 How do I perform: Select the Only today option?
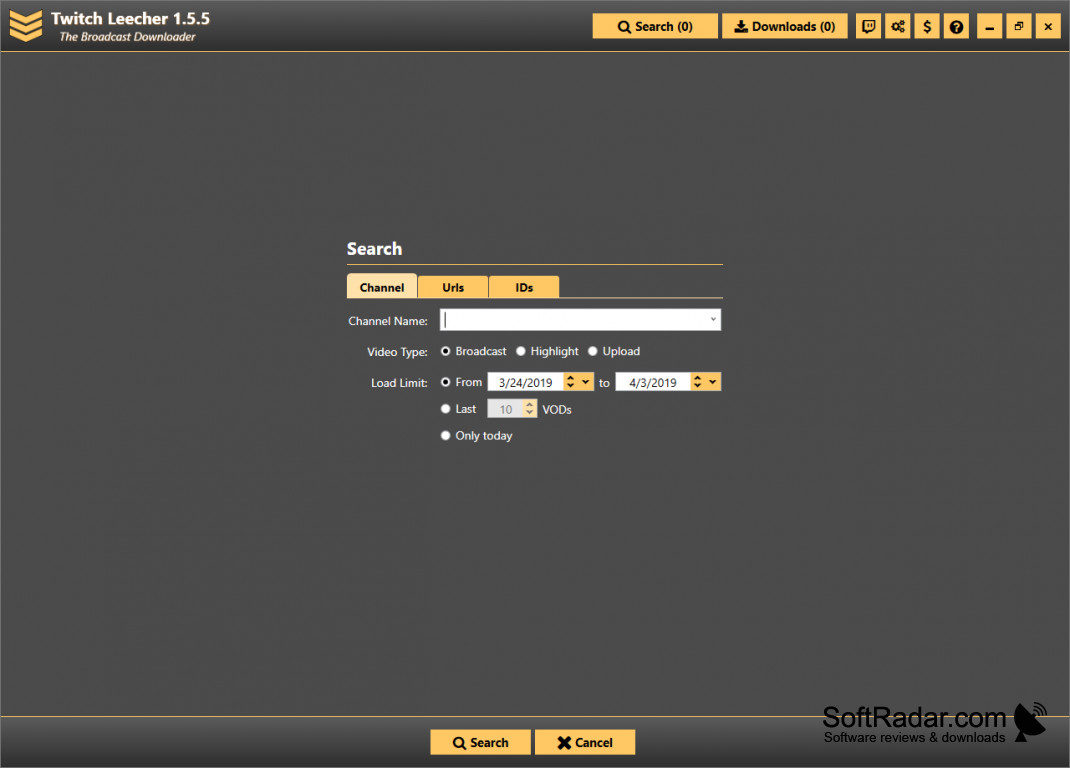(x=476, y=436)
